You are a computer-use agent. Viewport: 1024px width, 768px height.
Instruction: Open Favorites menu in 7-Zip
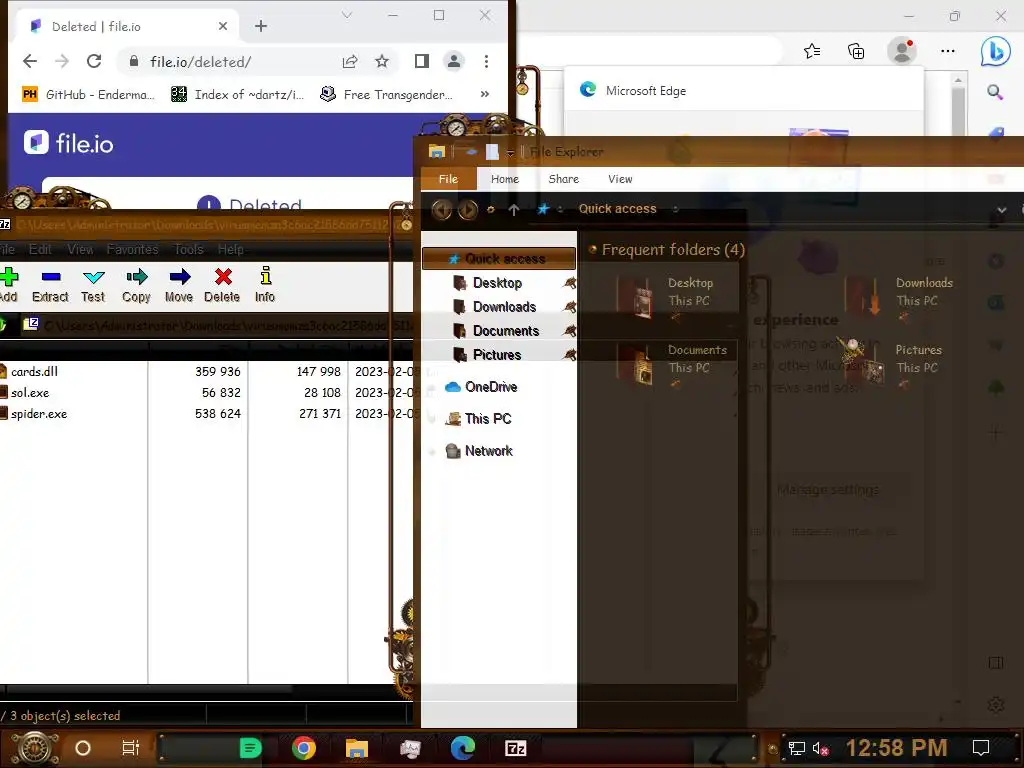(x=133, y=249)
